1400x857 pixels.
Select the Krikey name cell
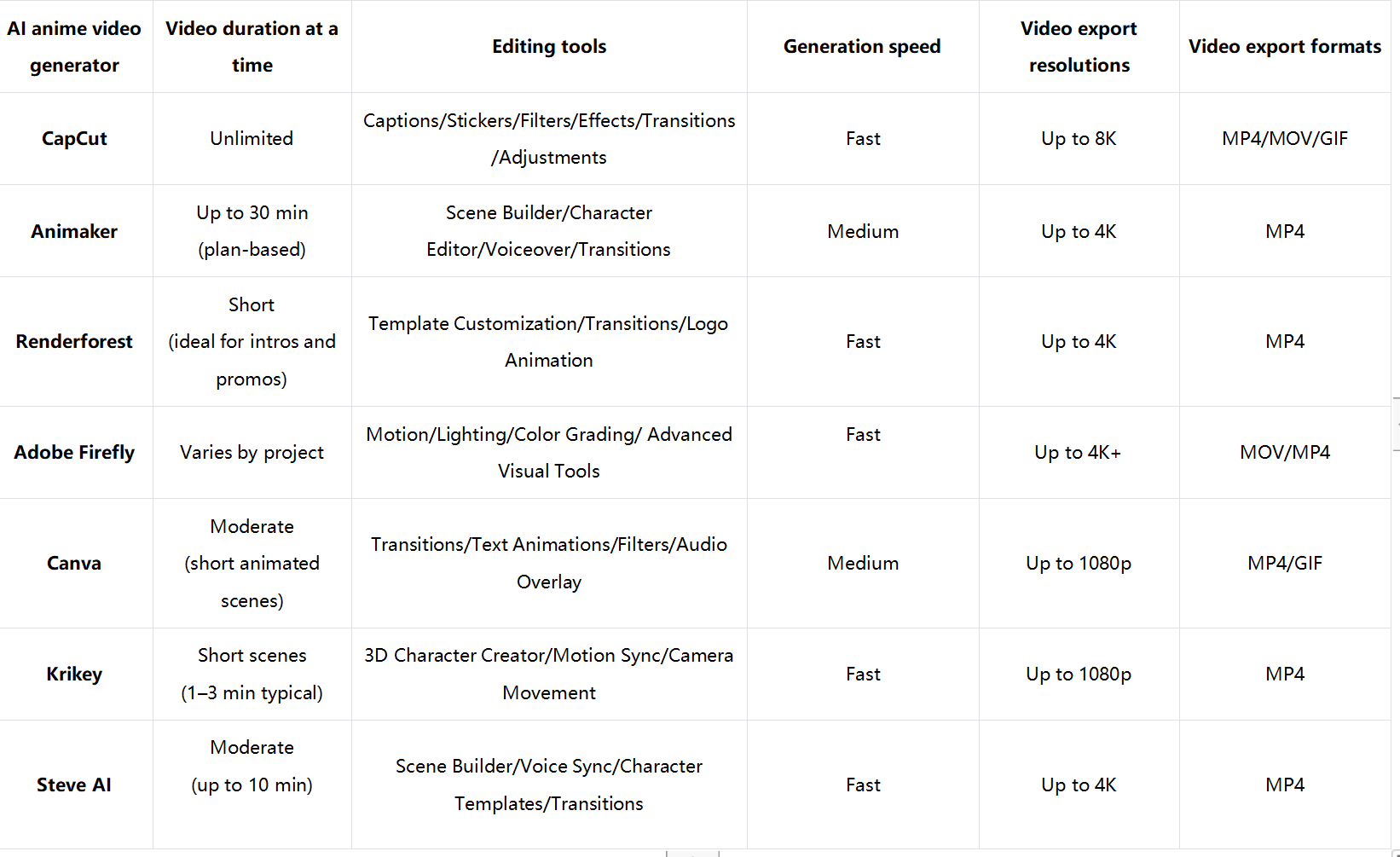(x=74, y=675)
